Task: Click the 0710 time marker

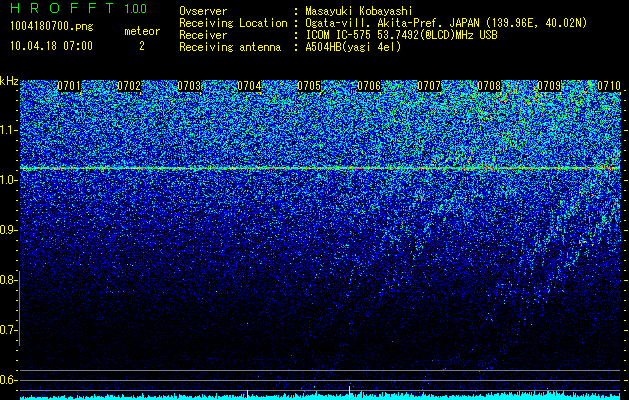Action: (609, 86)
